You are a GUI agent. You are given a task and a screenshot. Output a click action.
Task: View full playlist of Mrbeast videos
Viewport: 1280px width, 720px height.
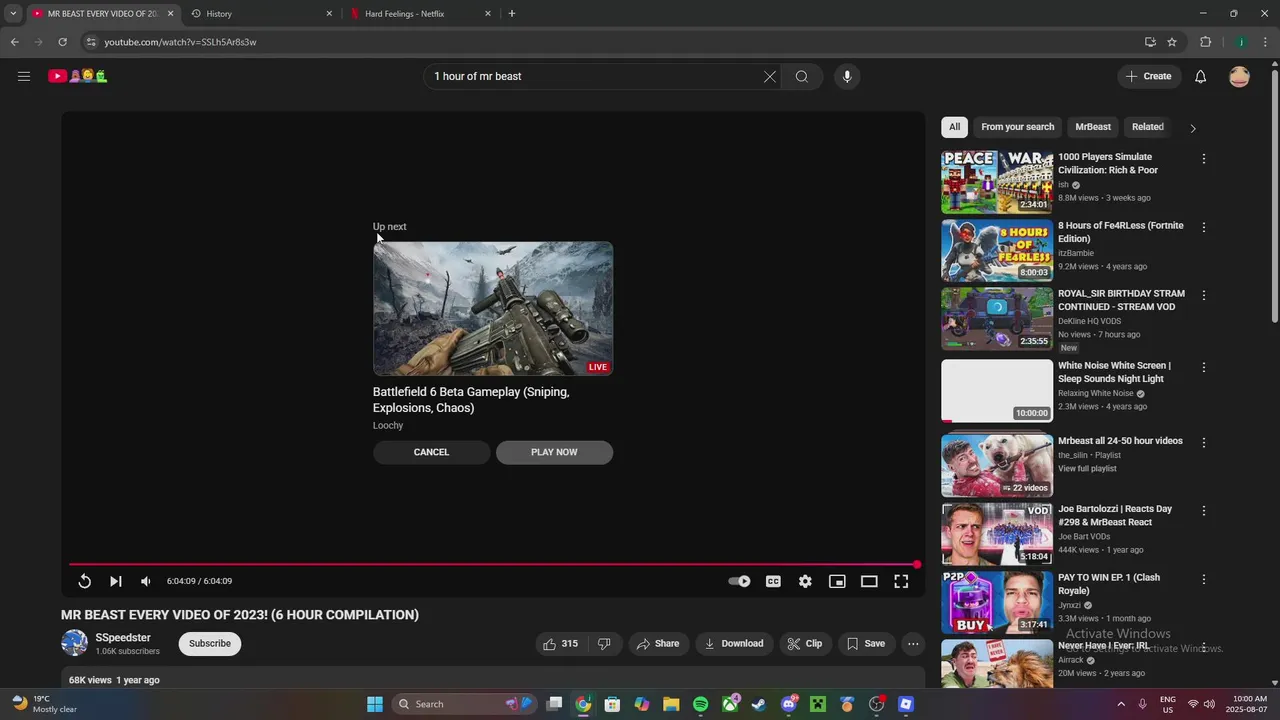1087,468
